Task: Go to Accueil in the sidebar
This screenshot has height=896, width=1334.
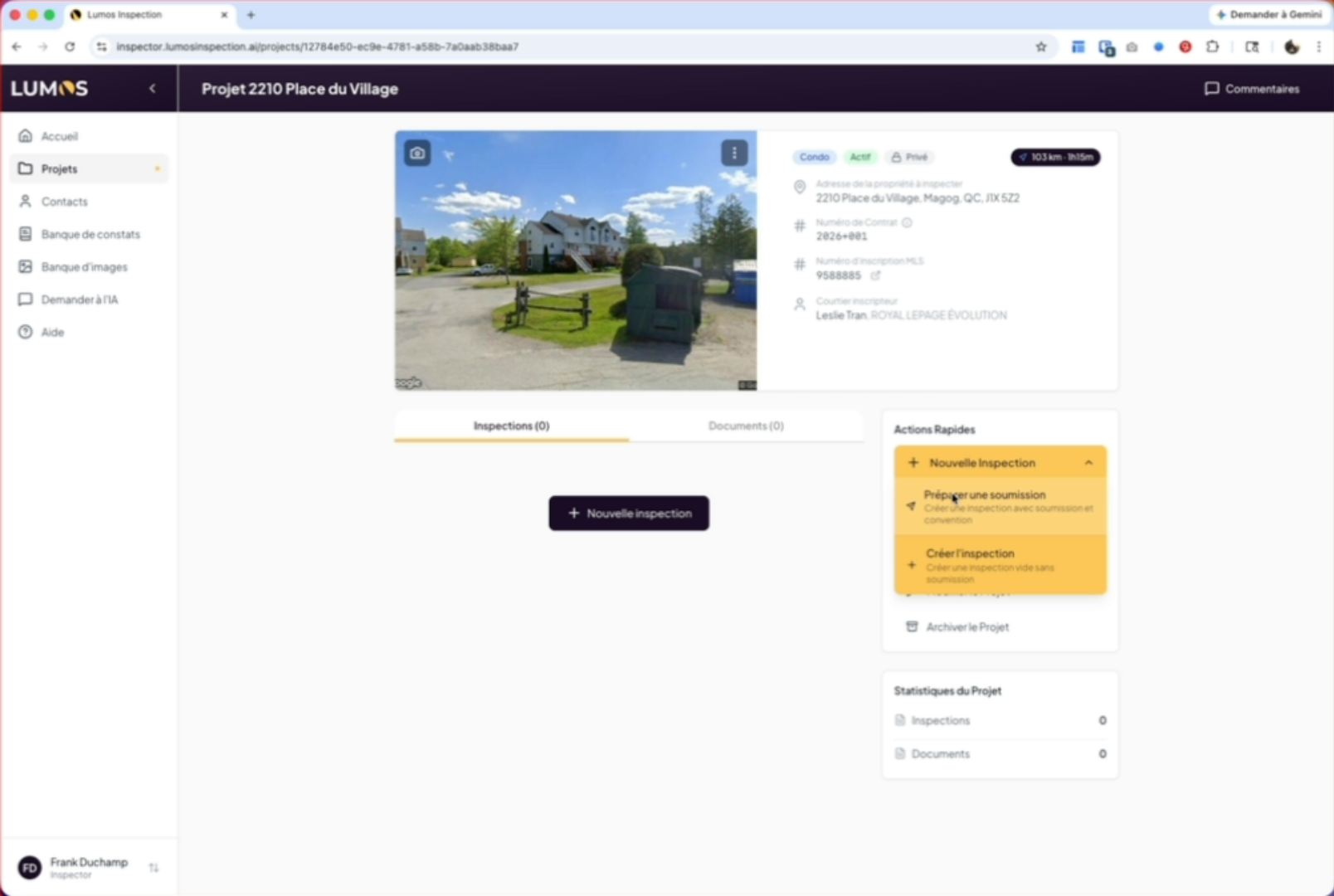Action: (x=59, y=136)
